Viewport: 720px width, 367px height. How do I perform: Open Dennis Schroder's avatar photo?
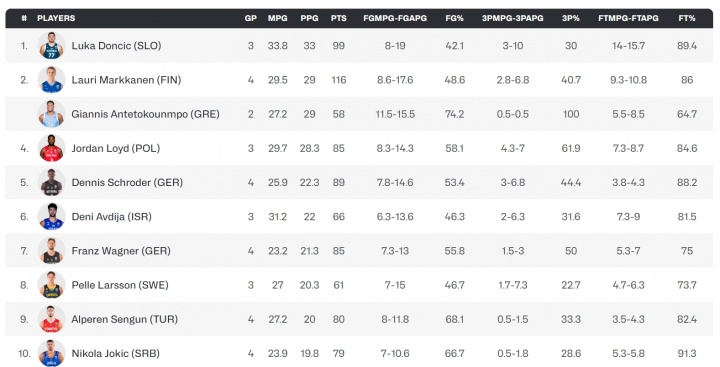tap(51, 182)
